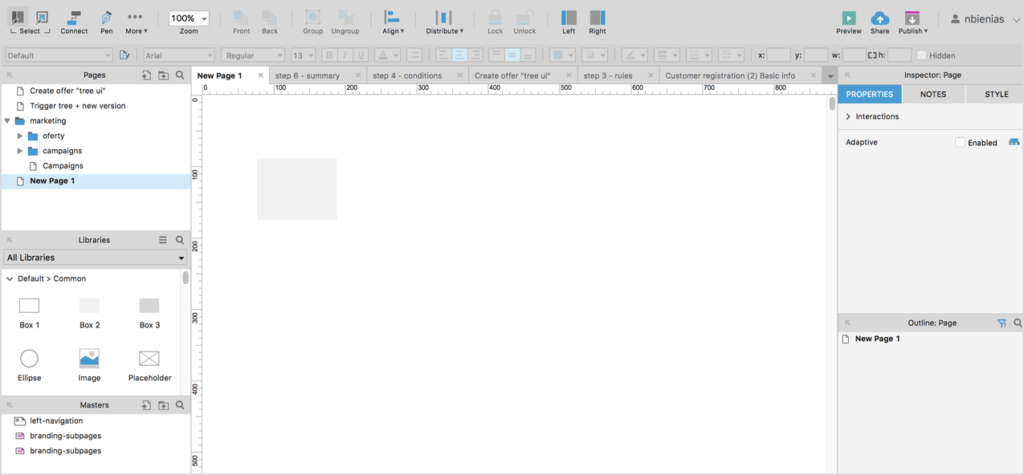Switch to the STYLE inspector tab
This screenshot has width=1024, height=475.
(x=996, y=94)
